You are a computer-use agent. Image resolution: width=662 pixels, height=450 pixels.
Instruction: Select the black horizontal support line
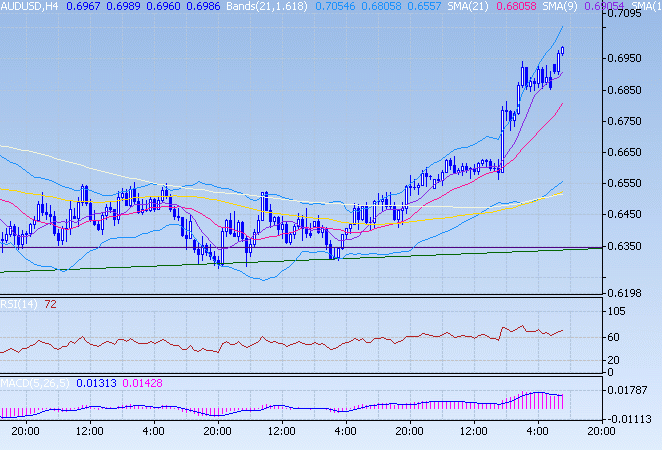(x=150, y=247)
